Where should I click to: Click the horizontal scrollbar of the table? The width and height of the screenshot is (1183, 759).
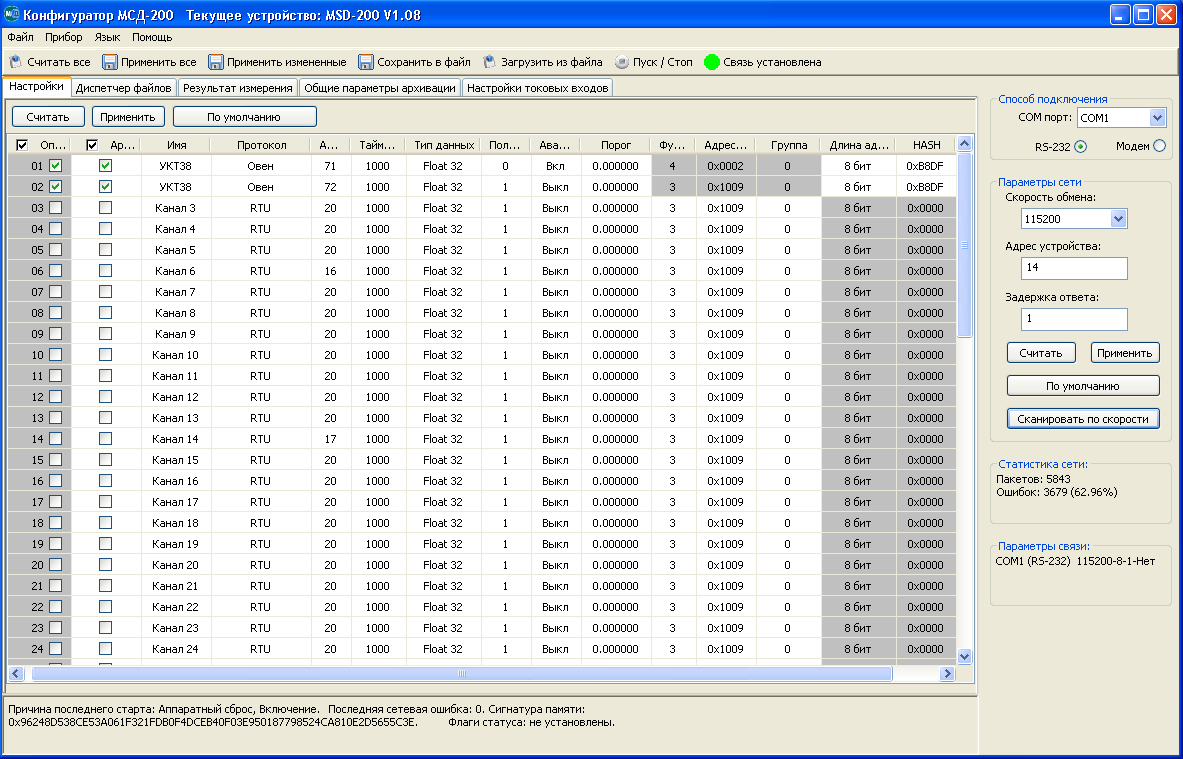point(460,674)
